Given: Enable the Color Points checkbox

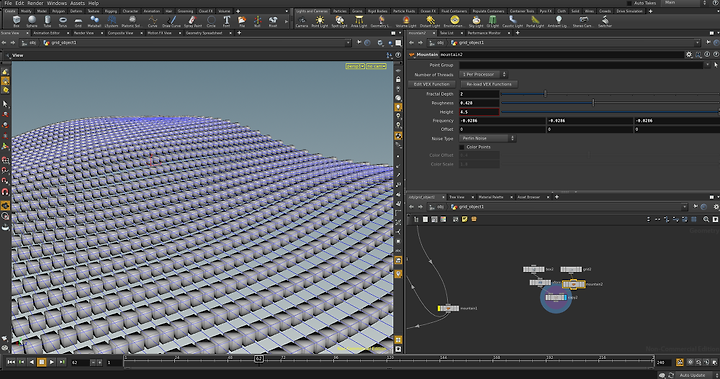Looking at the screenshot, I should point(462,147).
